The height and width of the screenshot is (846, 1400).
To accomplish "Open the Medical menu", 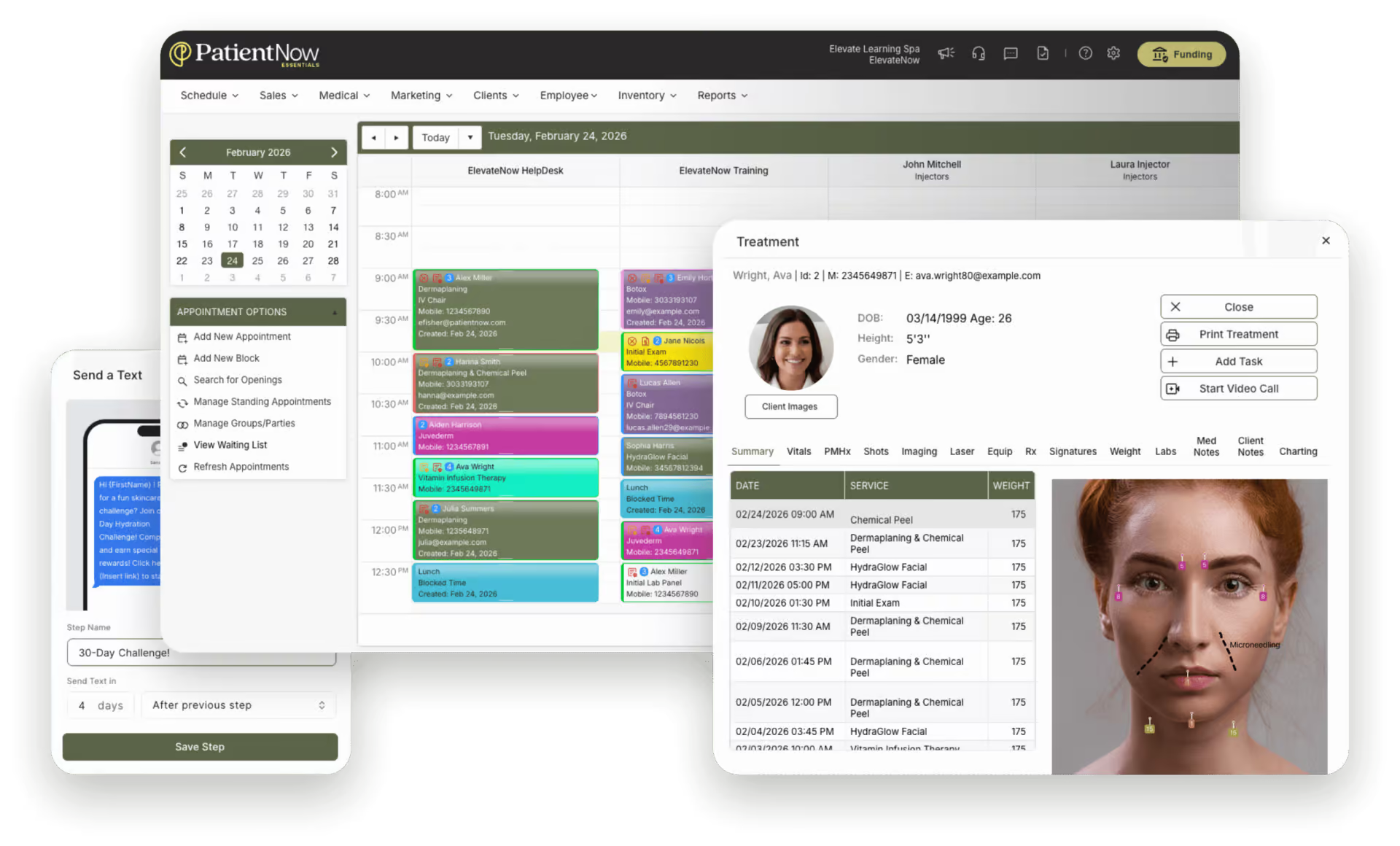I will click(344, 96).
